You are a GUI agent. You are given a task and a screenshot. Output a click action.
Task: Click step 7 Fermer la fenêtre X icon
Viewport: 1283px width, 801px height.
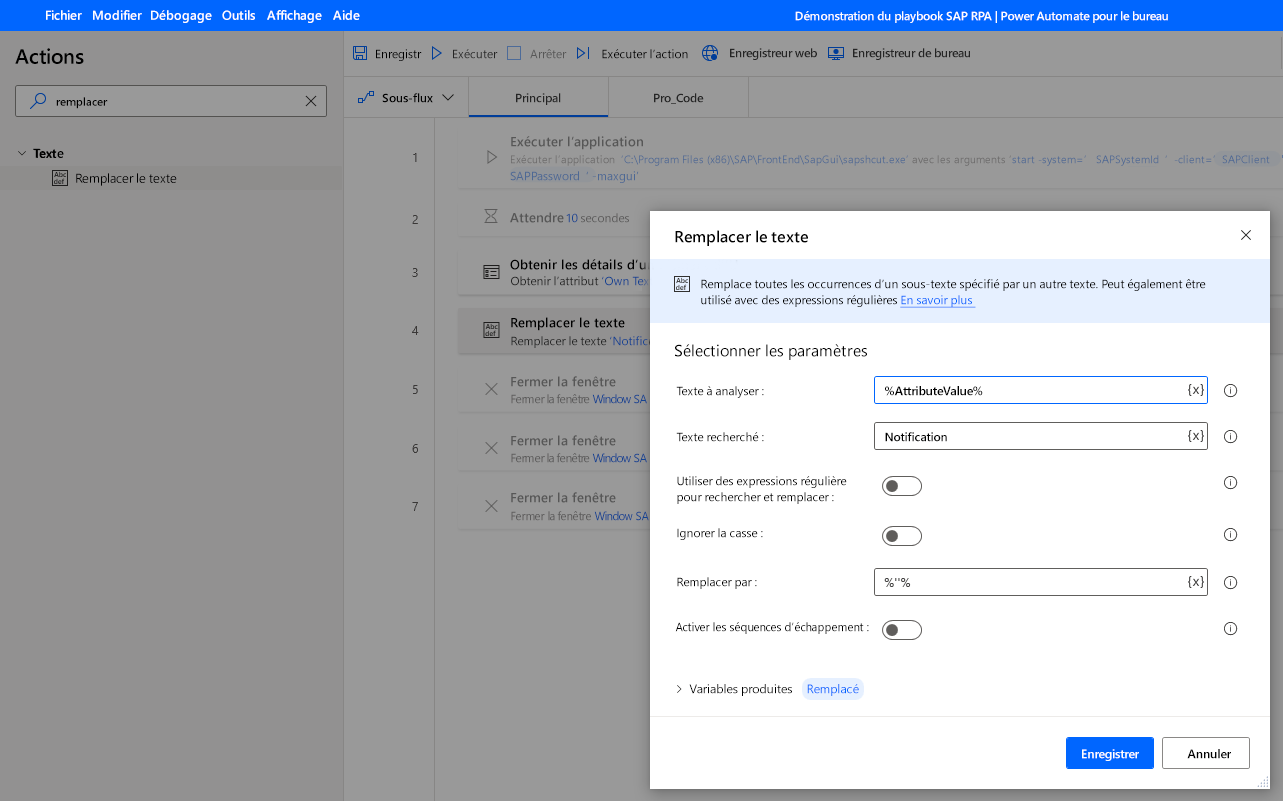pyautogui.click(x=491, y=506)
